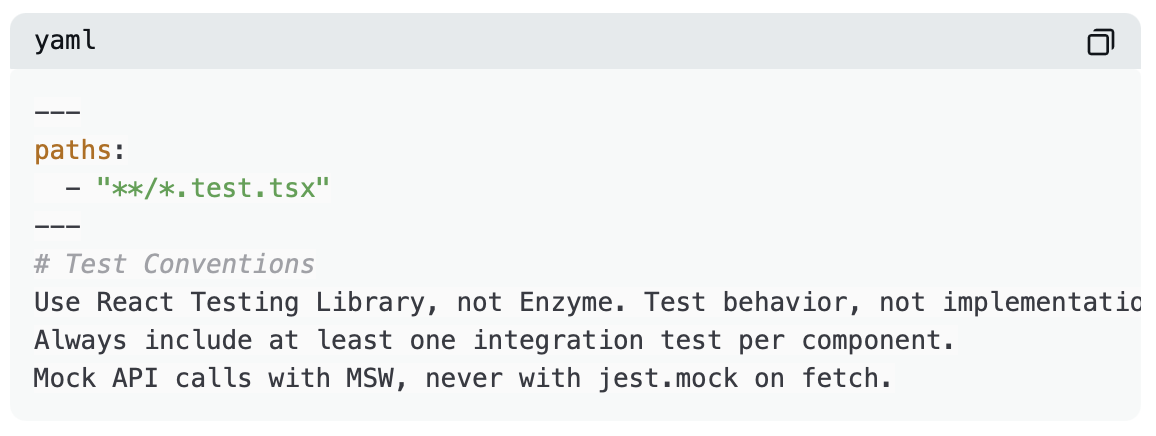
Task: Click the "**/*.test.tsx" glob string
Action: point(213,188)
